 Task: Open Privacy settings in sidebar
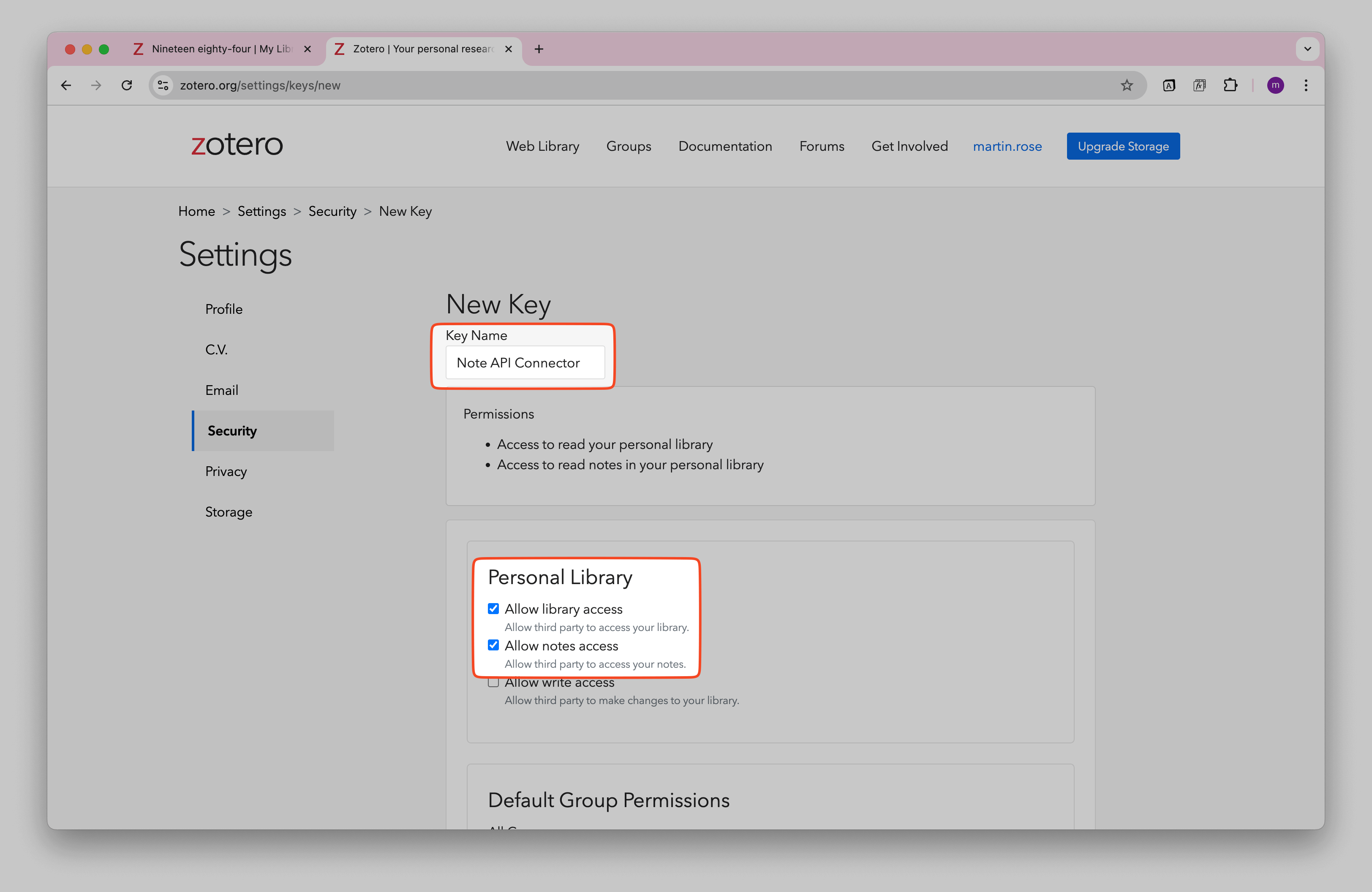[x=226, y=471]
